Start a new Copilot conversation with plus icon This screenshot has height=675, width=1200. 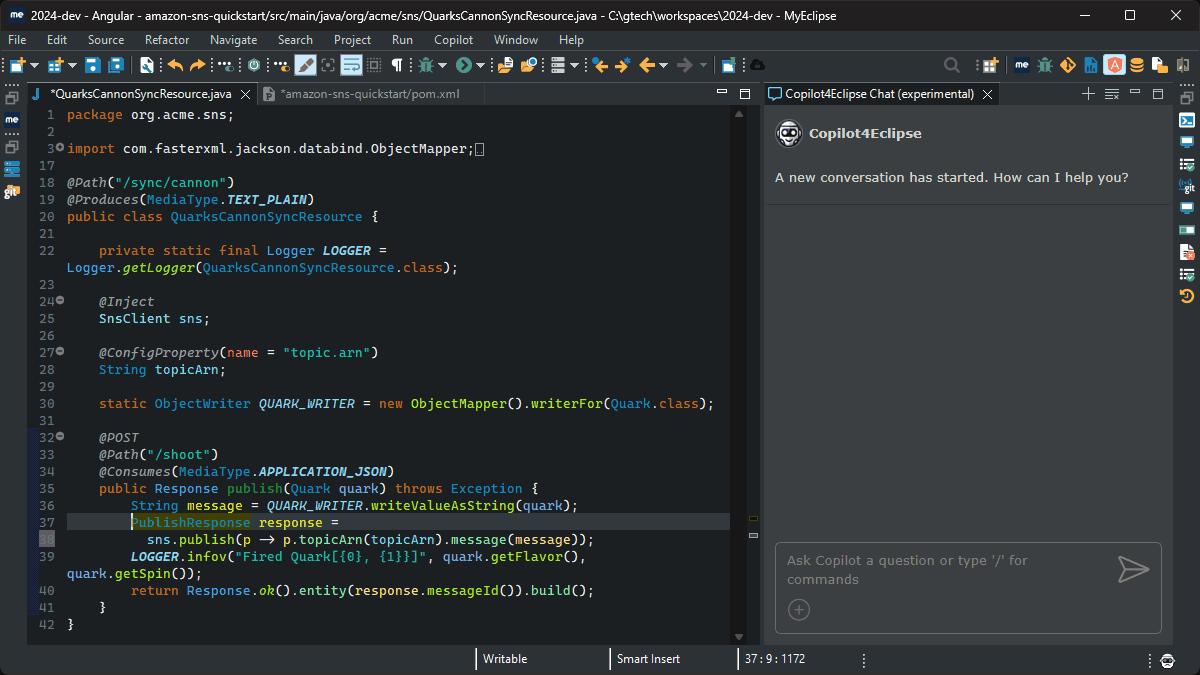pos(1088,94)
